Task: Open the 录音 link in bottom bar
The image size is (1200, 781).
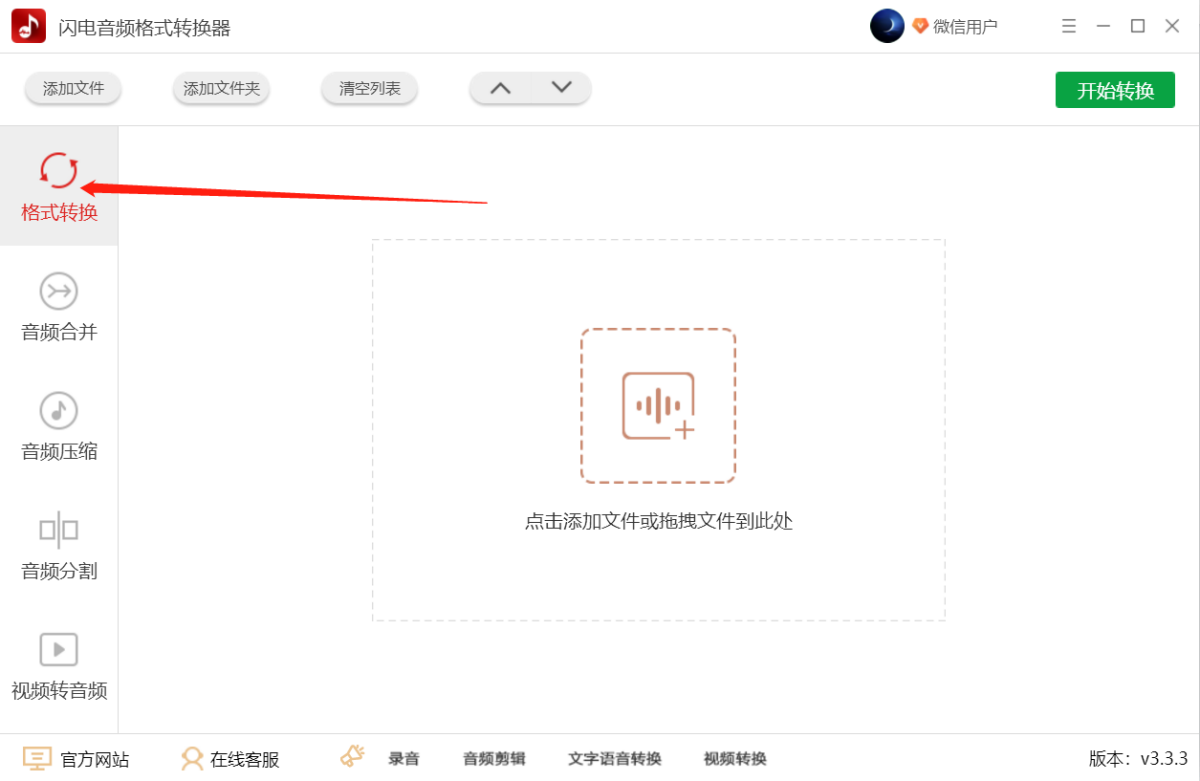Action: pyautogui.click(x=404, y=759)
